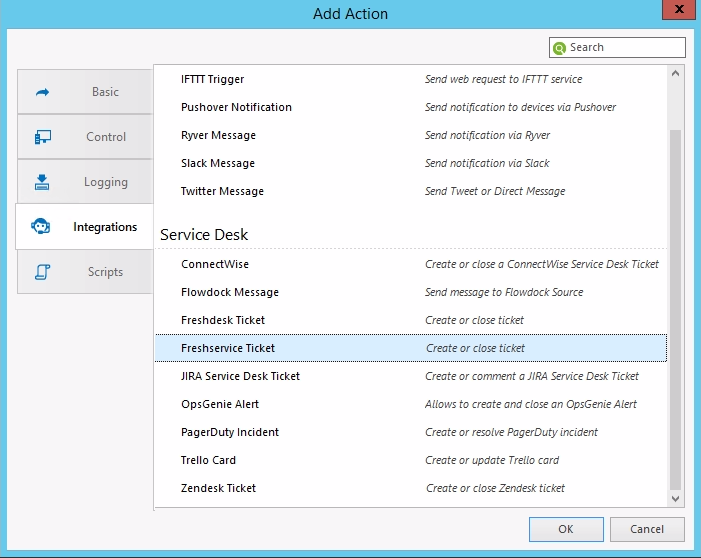
Task: Click the green search magnifier icon
Action: (559, 48)
